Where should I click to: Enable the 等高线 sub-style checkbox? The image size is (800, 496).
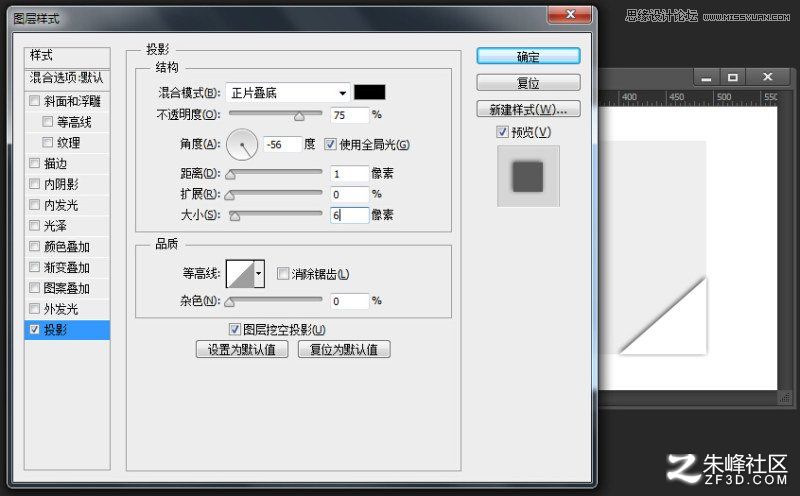click(x=47, y=121)
